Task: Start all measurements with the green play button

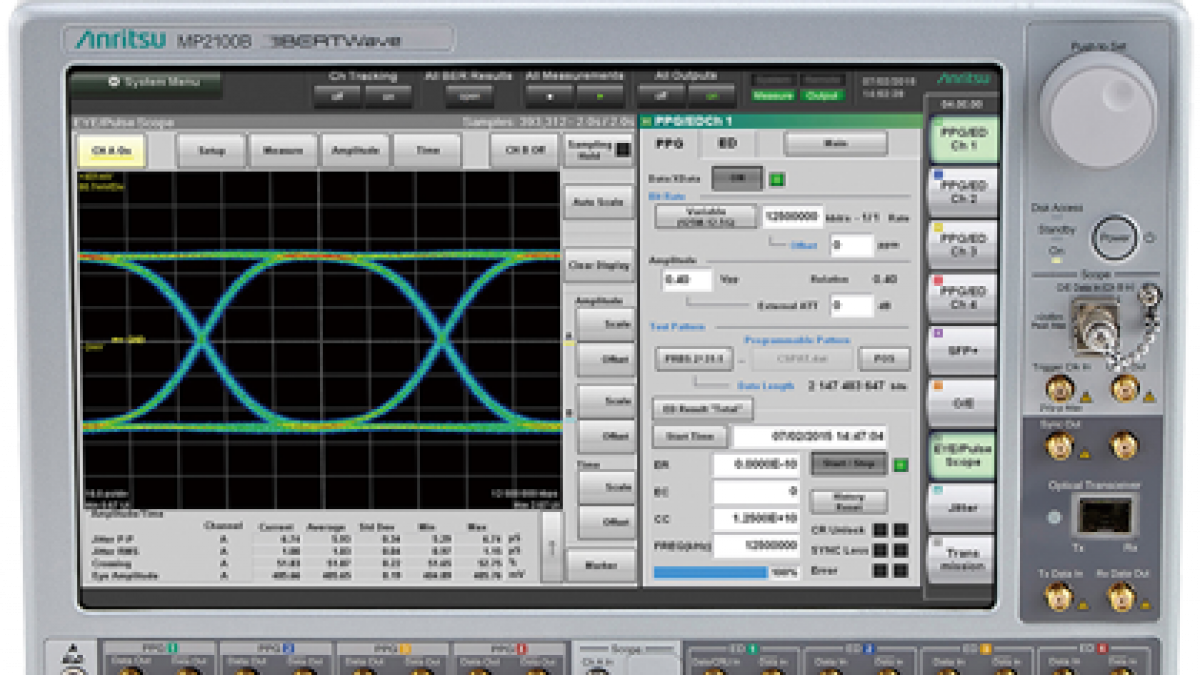Action: coord(598,96)
